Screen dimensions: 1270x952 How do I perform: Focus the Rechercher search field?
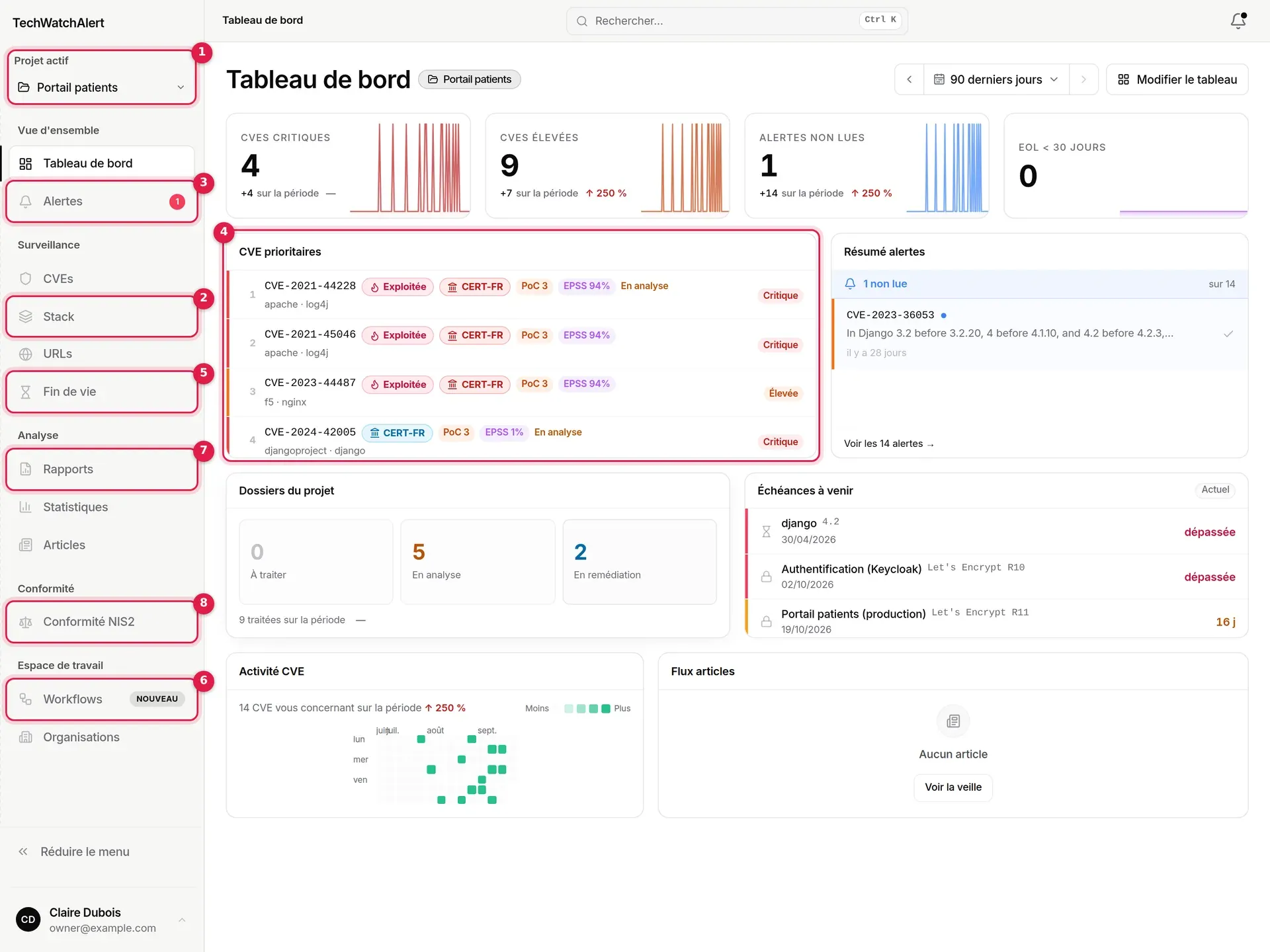[x=737, y=21]
